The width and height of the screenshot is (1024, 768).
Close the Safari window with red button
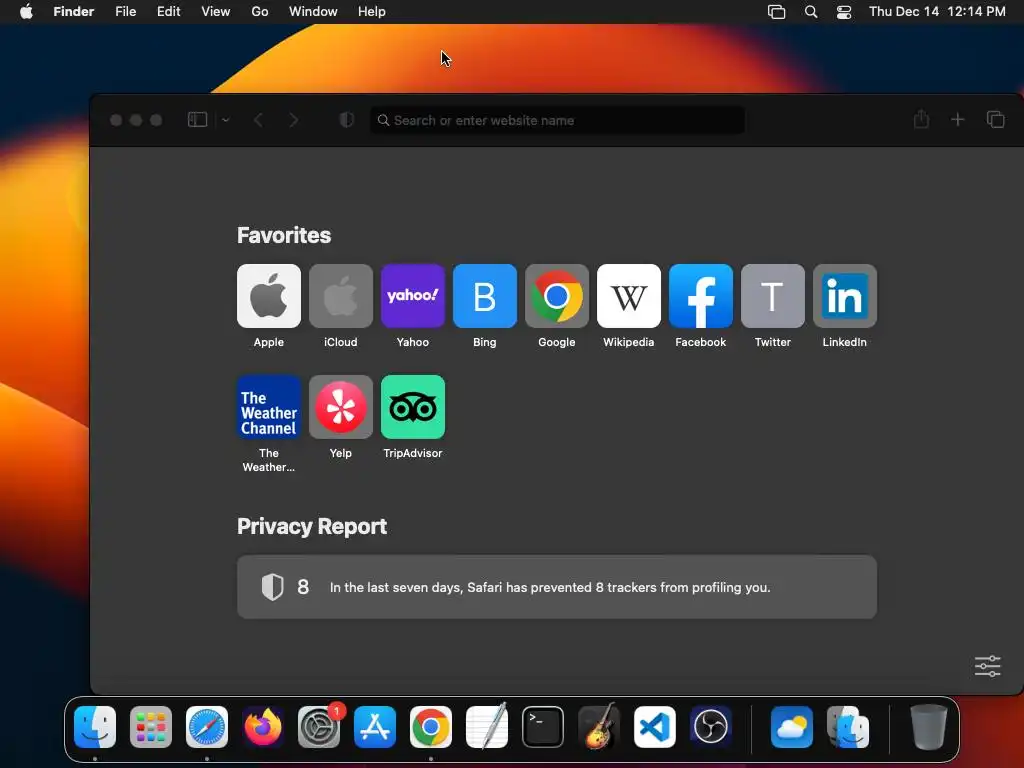(x=116, y=120)
